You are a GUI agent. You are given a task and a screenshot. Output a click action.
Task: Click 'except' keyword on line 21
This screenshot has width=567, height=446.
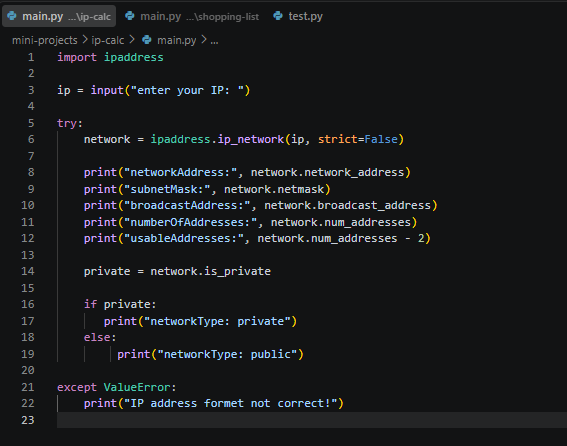(77, 387)
